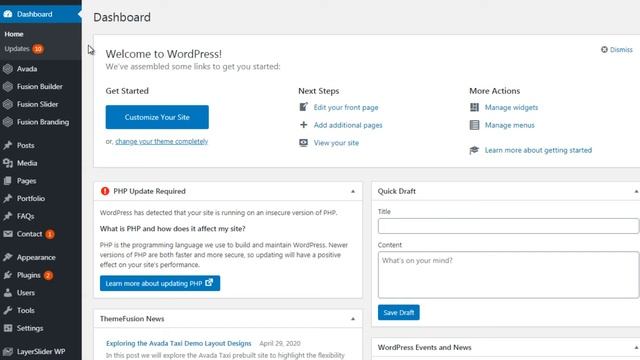Focus the What's on your mind content box
Image resolution: width=640 pixels, height=360 pixels.
pos(508,275)
